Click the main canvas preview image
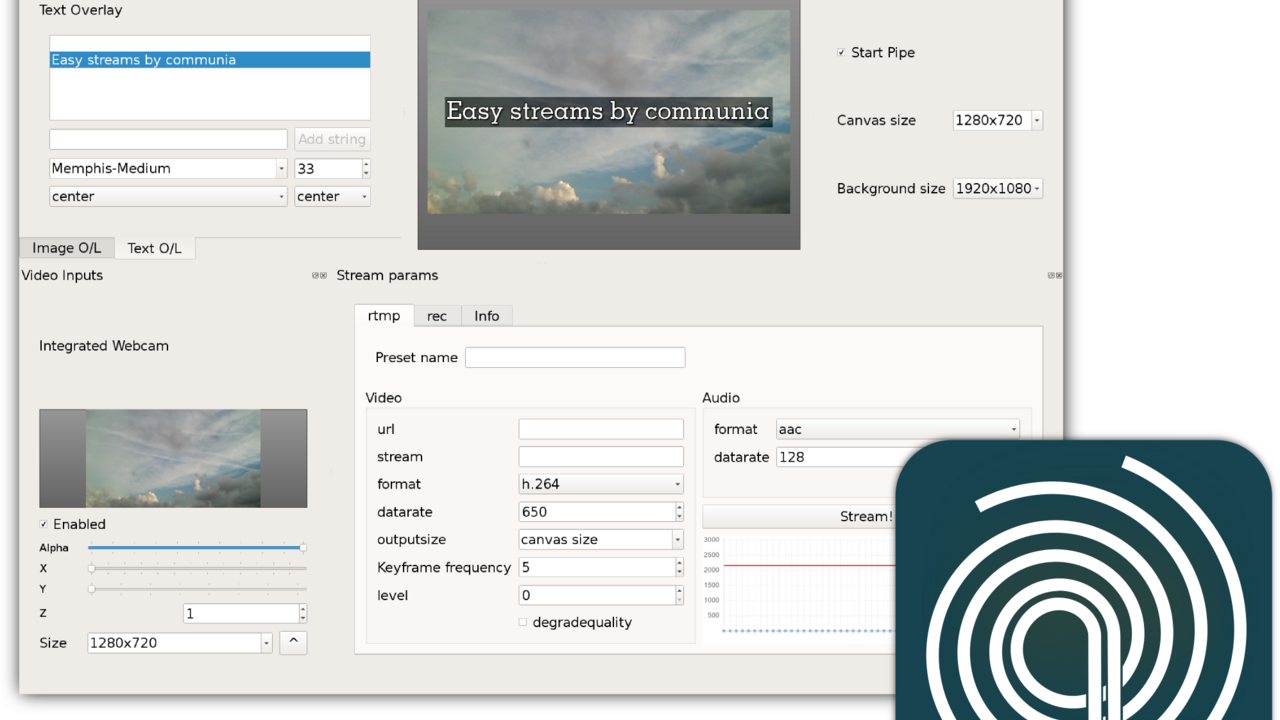Viewport: 1280px width, 720px height. coord(609,112)
